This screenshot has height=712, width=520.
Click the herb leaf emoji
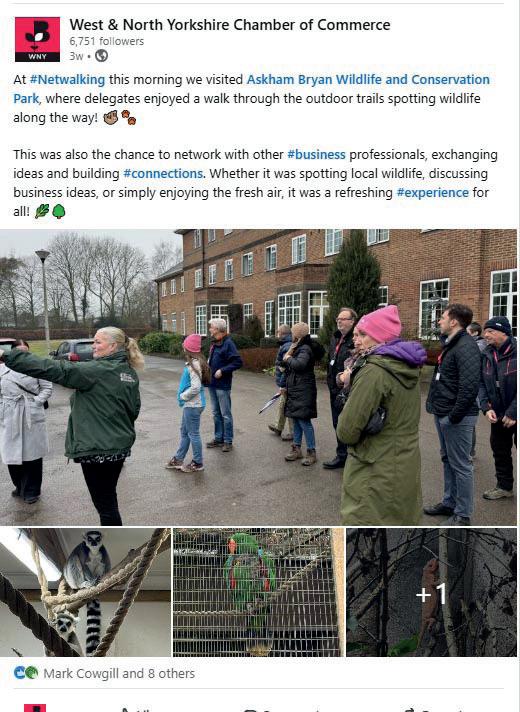pyautogui.click(x=42, y=211)
